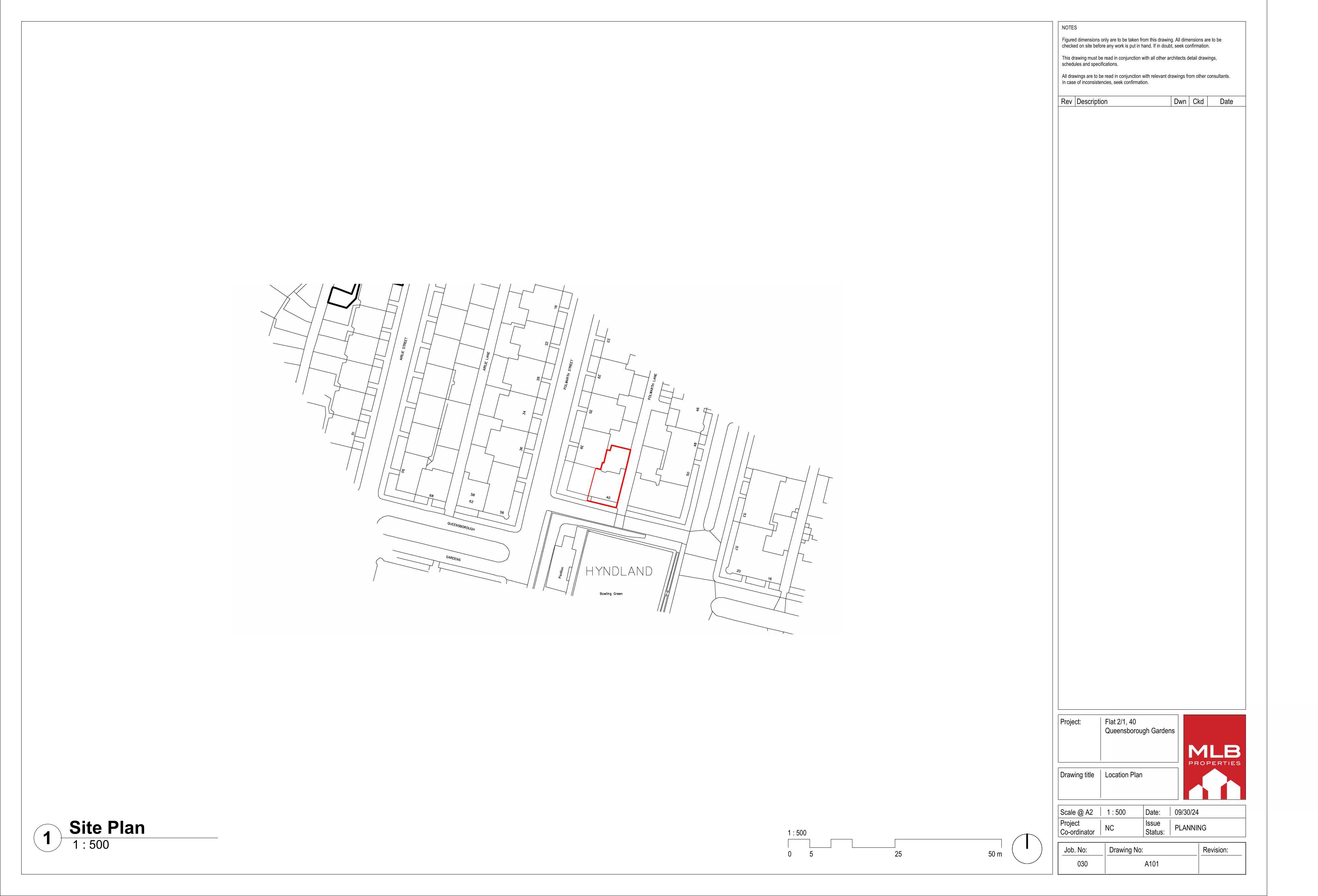Click the 'HYNDLAND' map label
The image size is (1318, 896).
tap(619, 571)
